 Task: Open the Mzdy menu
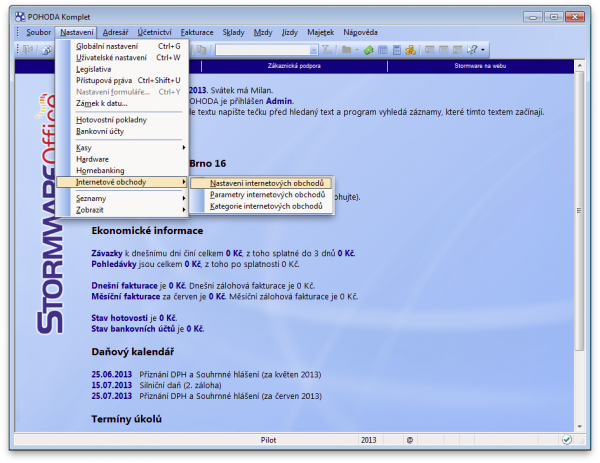263,33
